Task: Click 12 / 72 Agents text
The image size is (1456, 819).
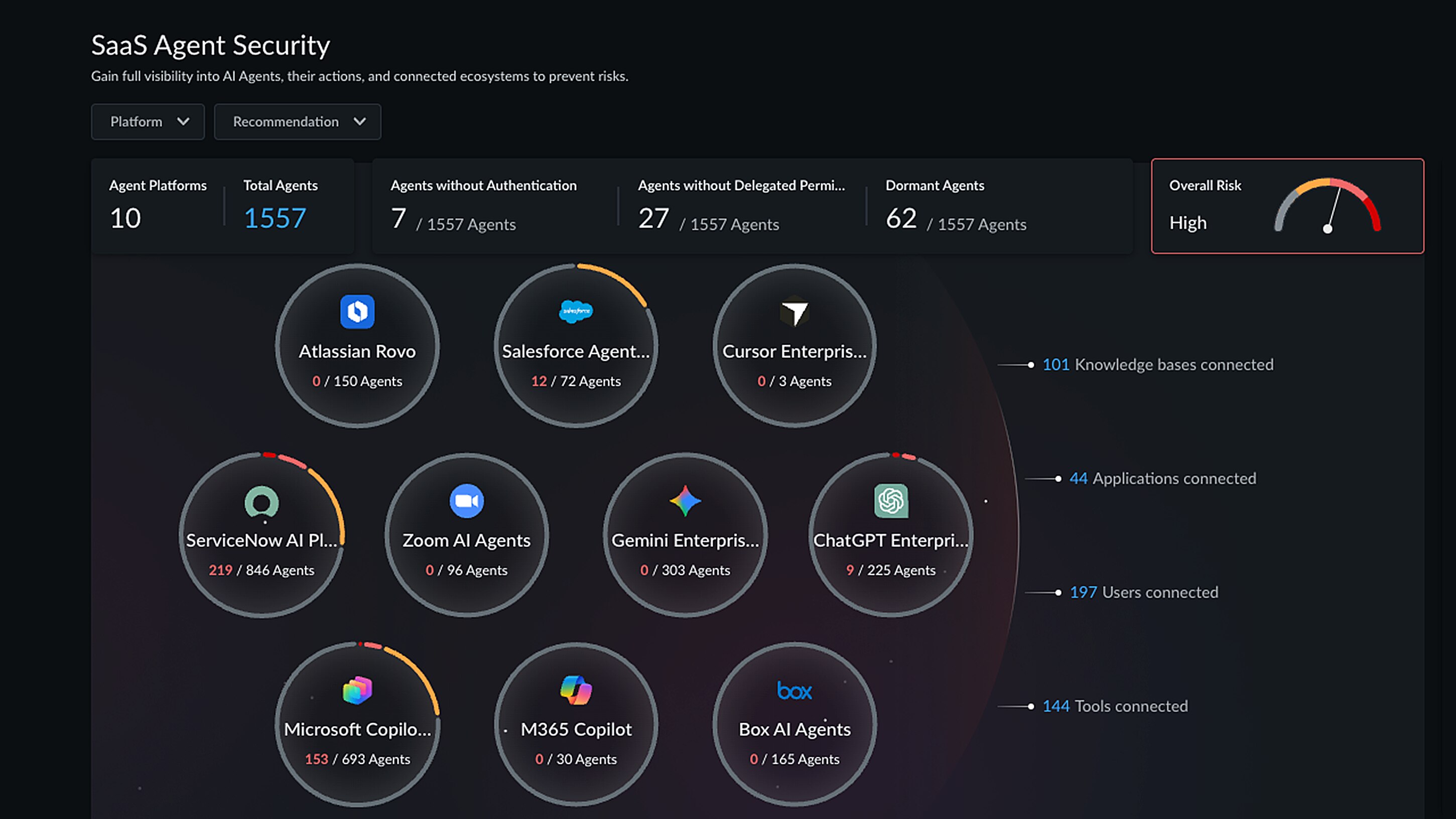Action: pyautogui.click(x=576, y=381)
